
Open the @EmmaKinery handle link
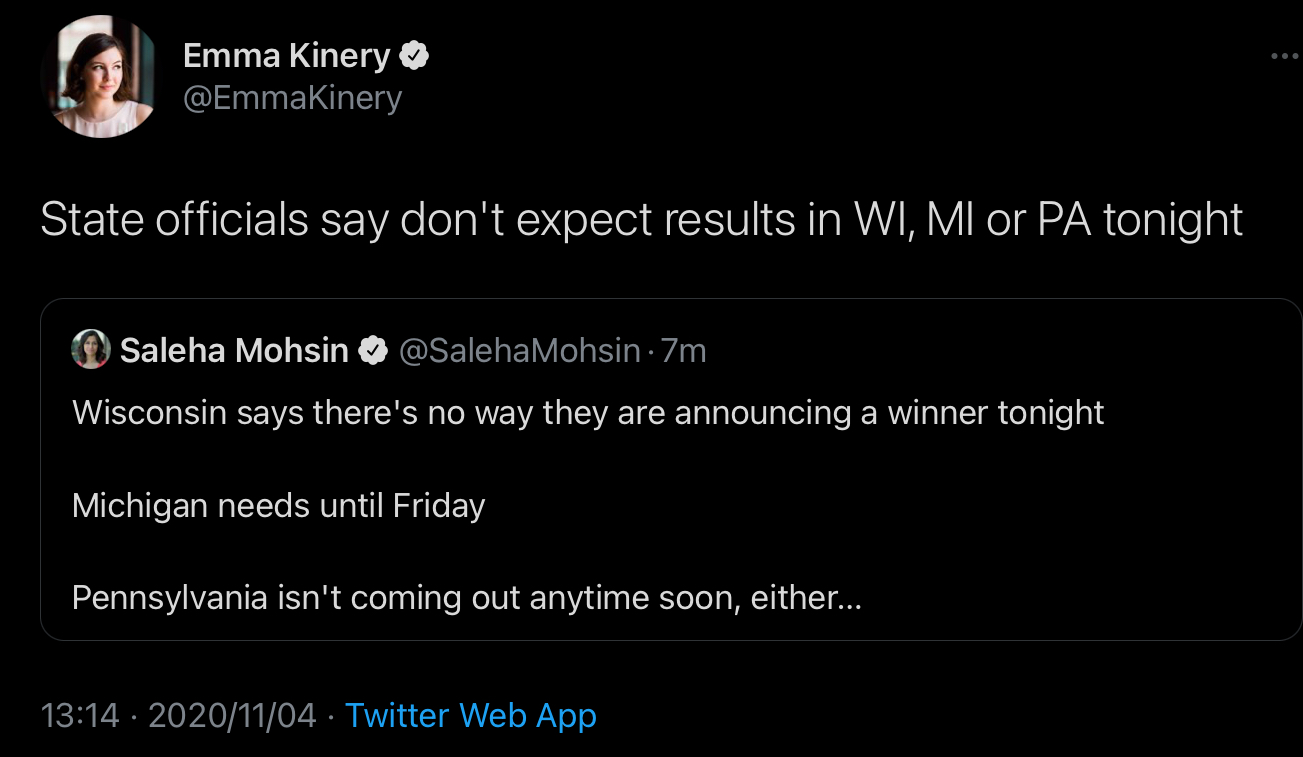tap(292, 98)
